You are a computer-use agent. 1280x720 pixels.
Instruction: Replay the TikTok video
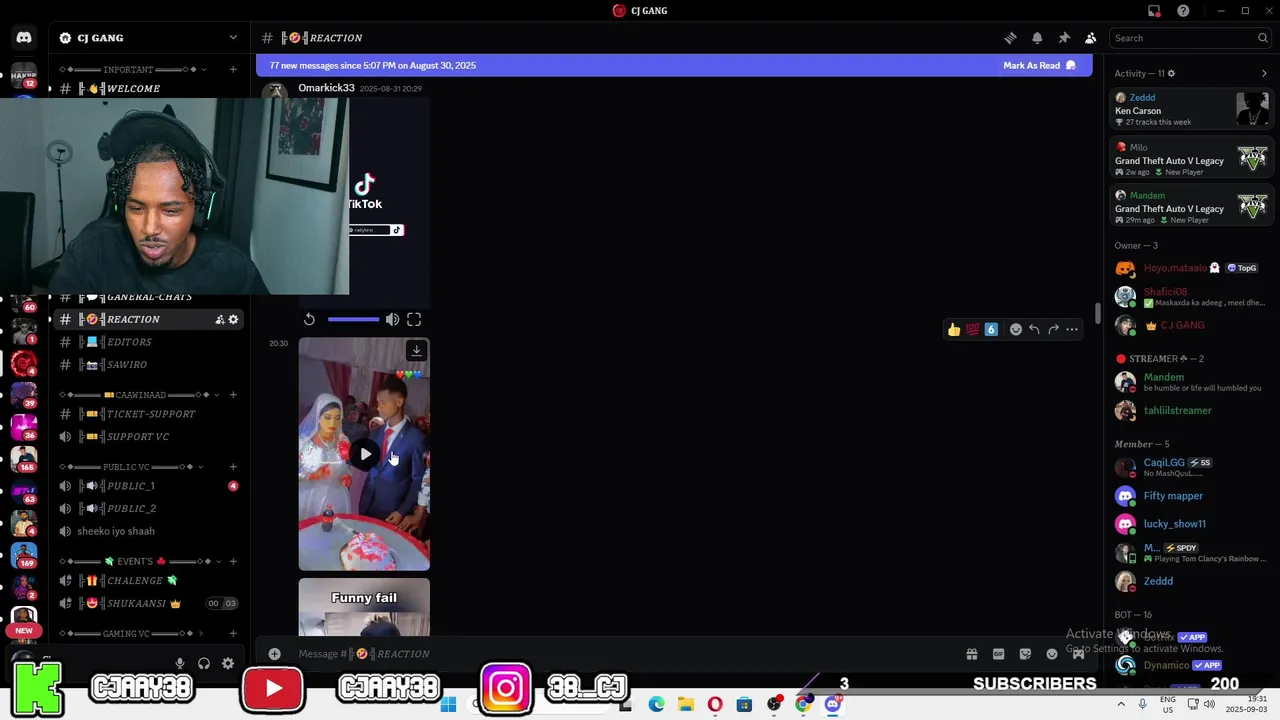pyautogui.click(x=309, y=319)
